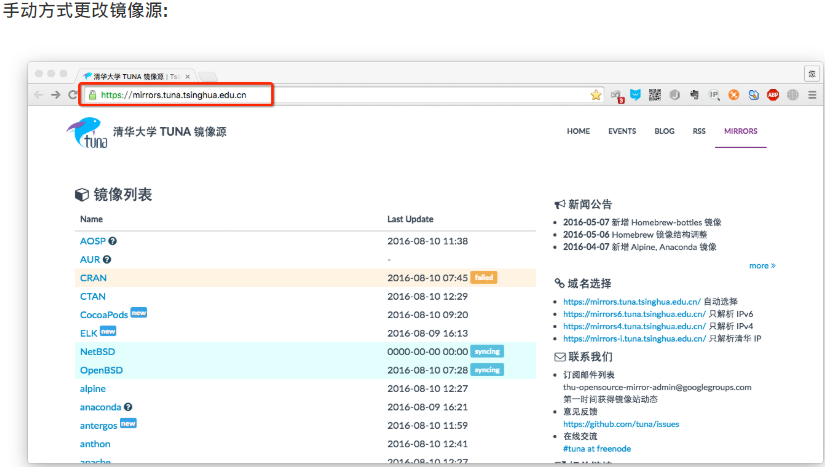Open the AUR mirror link

click(89, 259)
